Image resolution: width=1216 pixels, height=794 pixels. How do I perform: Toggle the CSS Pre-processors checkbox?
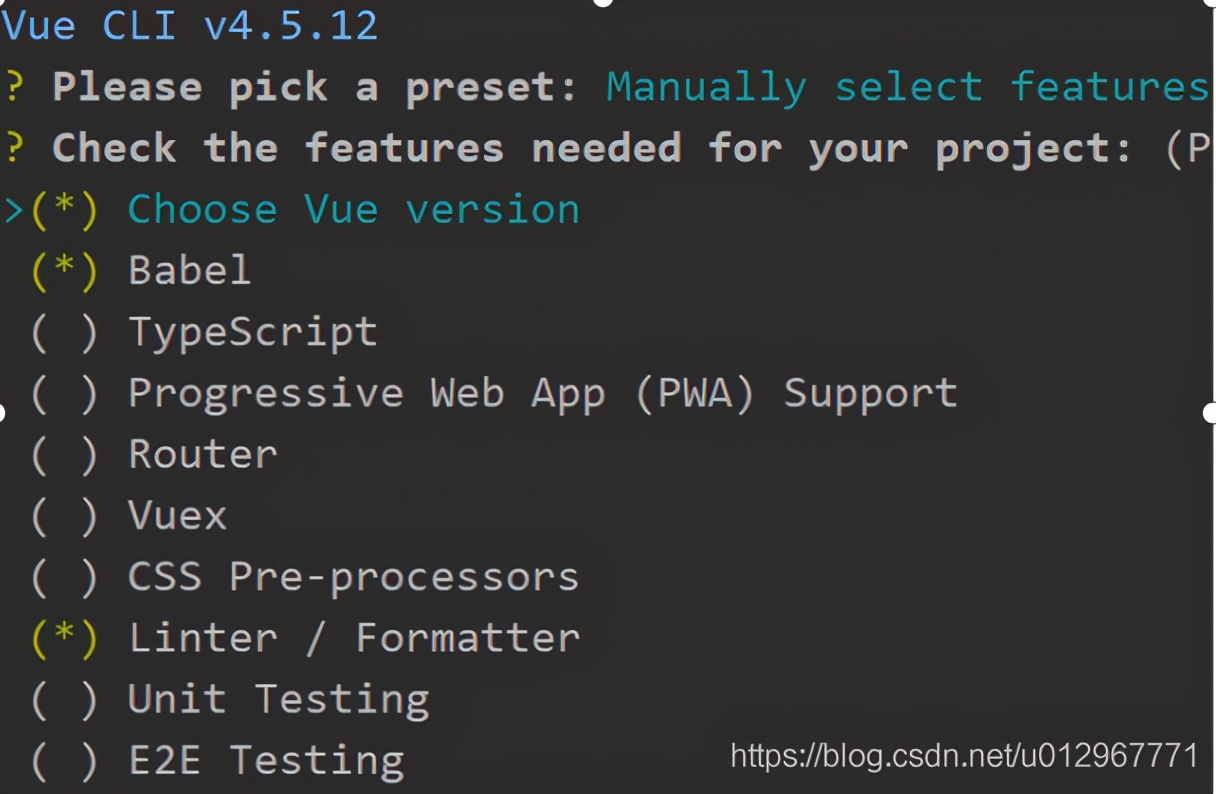[65, 577]
